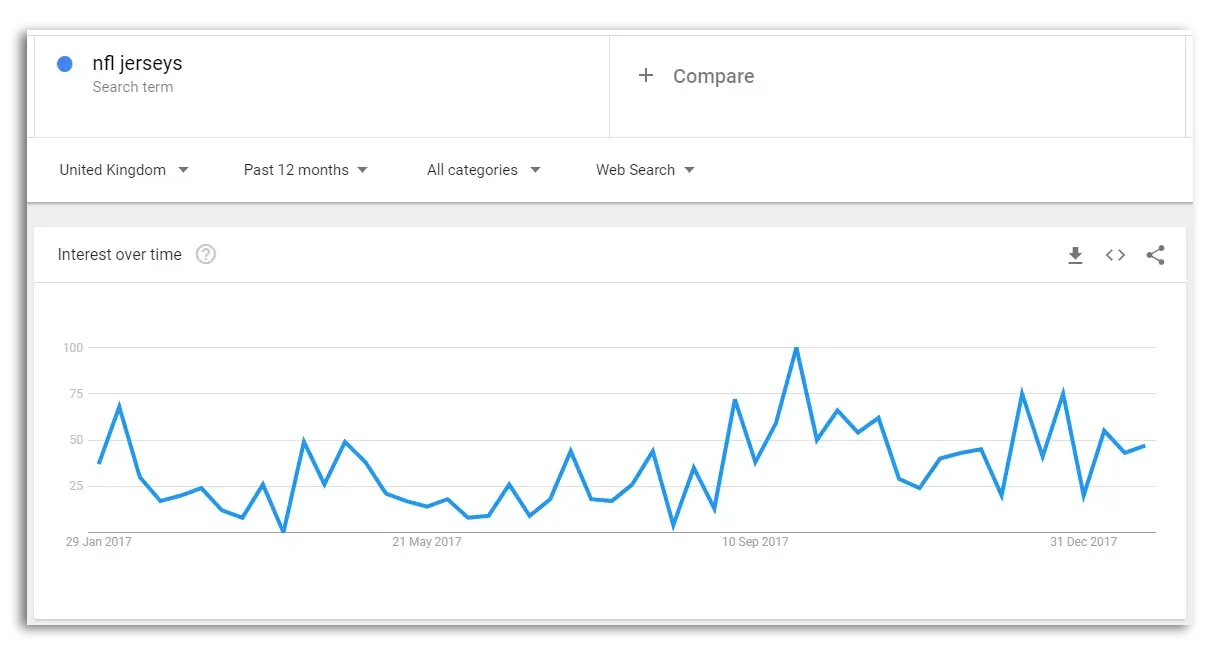
Task: Click the plus icon beside Compare
Action: (646, 75)
